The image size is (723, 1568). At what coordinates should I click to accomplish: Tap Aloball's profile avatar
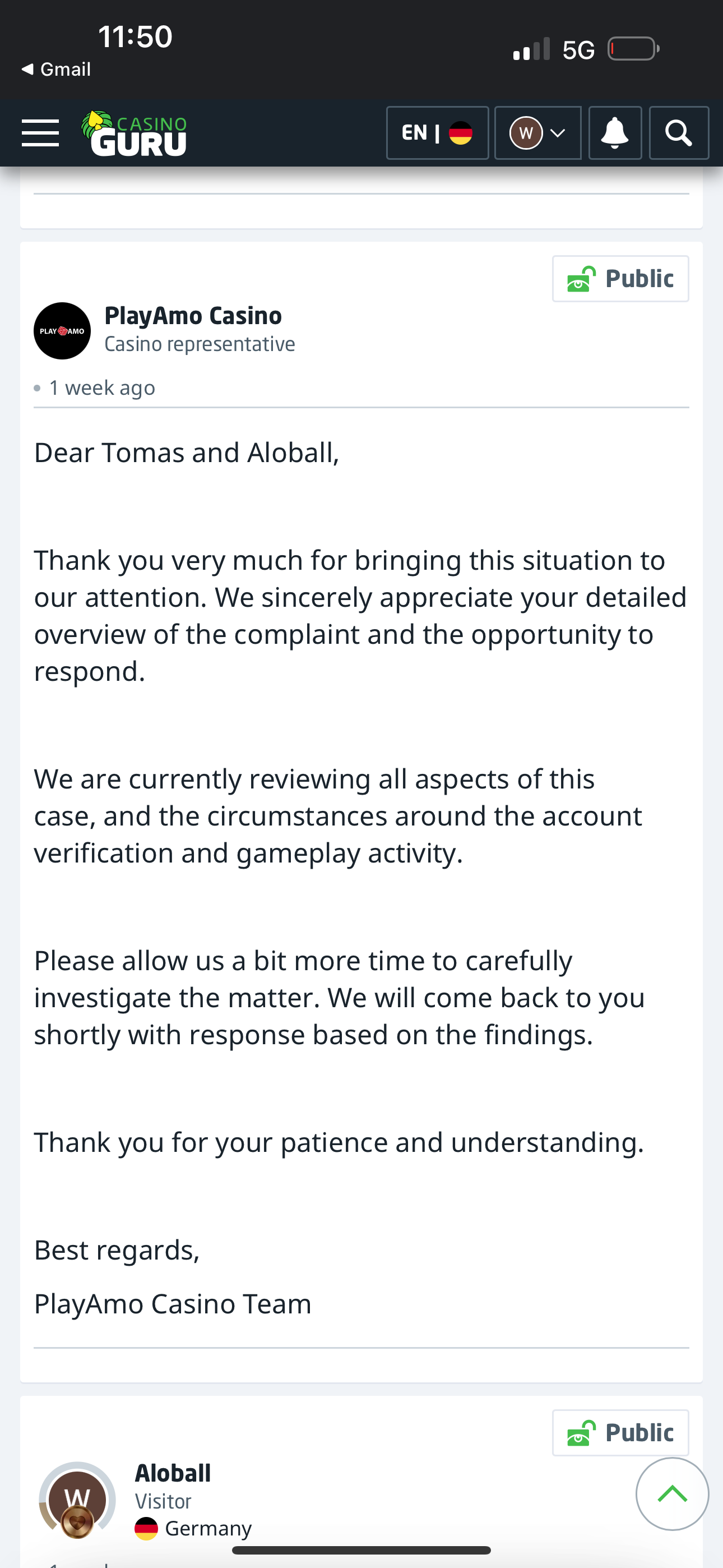point(77,1499)
